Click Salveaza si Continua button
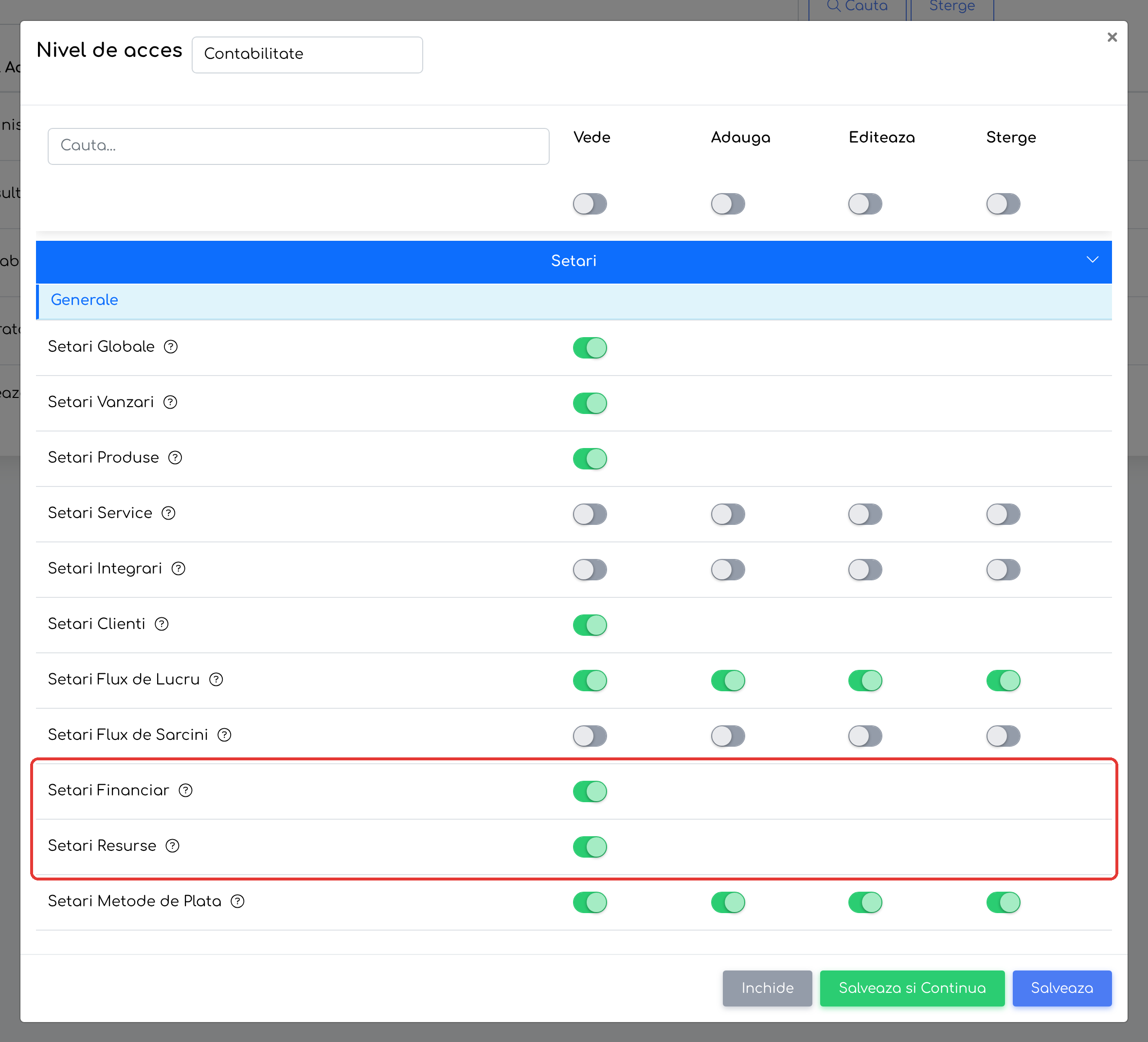 pos(912,988)
